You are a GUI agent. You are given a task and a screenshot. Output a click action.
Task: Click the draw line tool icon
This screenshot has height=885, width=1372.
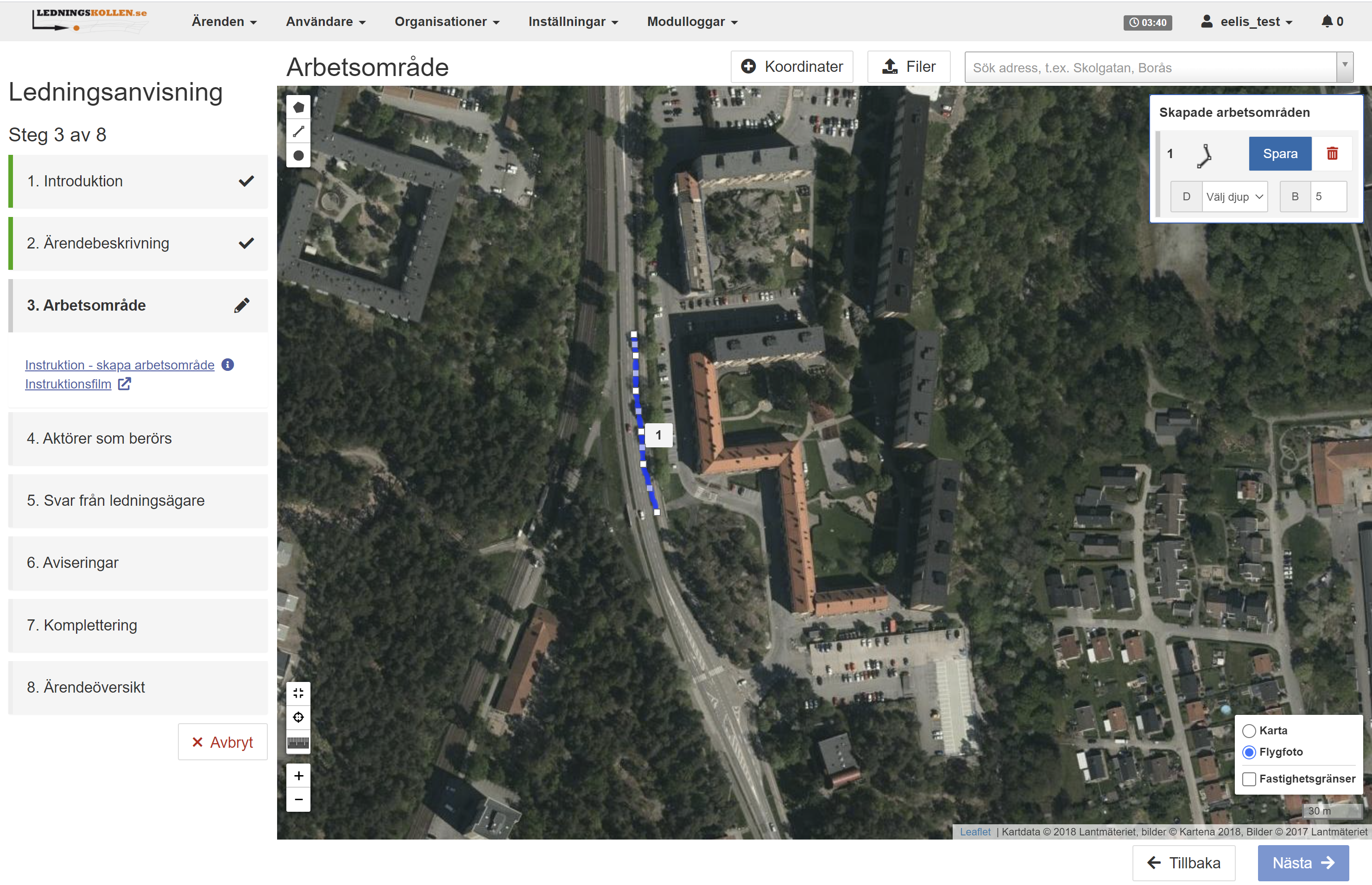click(298, 131)
